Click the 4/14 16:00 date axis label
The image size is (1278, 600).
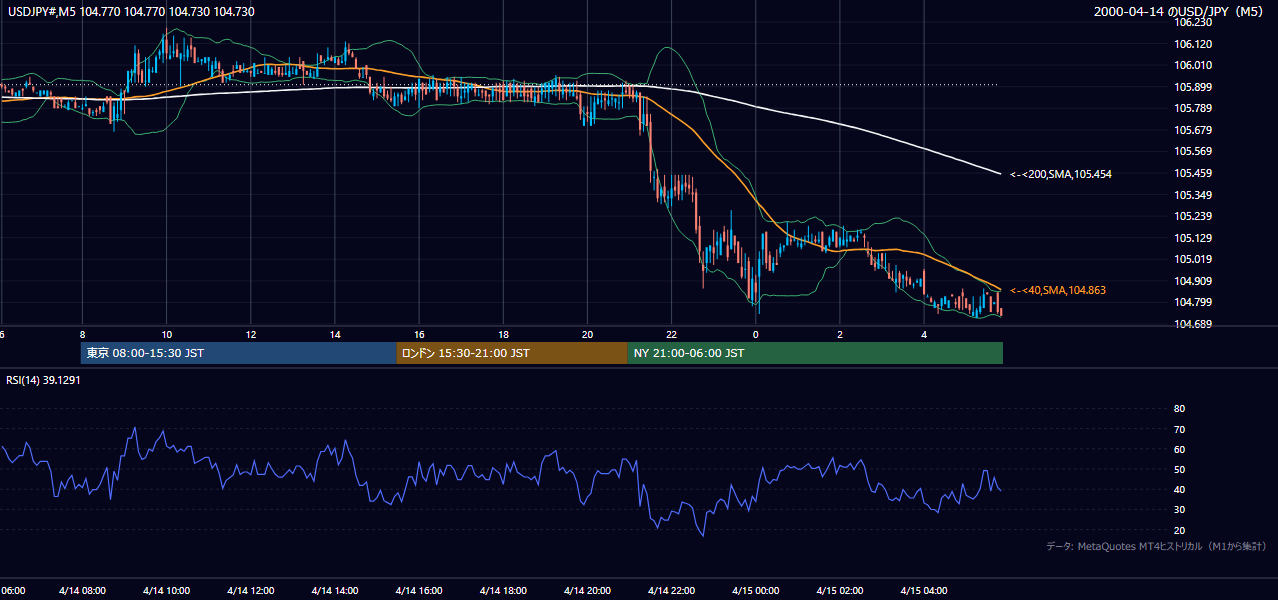click(x=419, y=590)
